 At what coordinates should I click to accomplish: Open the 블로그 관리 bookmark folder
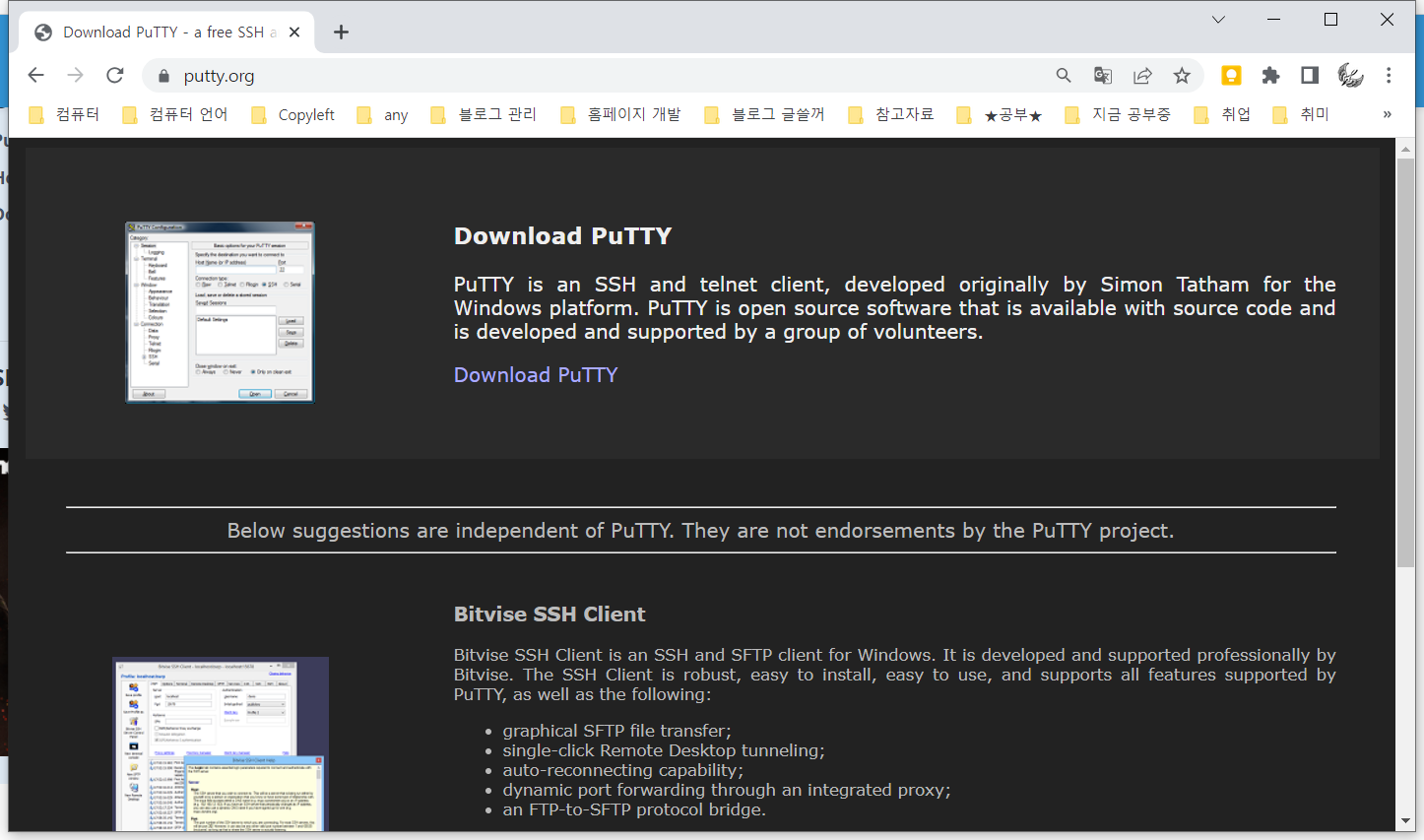485,114
